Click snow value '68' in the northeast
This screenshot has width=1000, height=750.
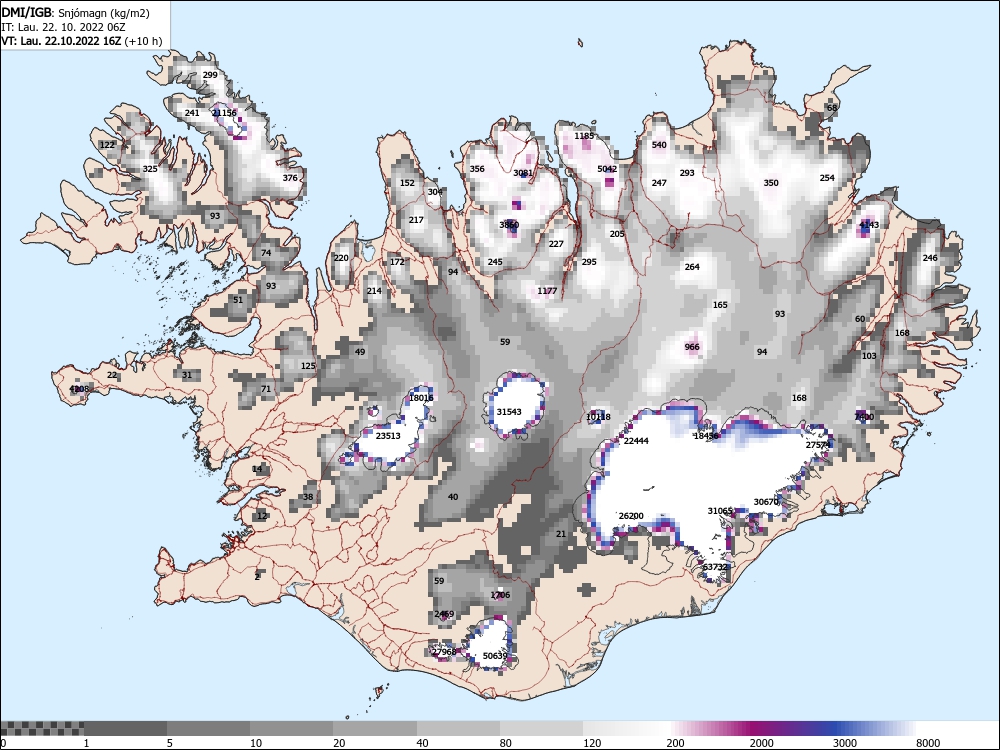click(832, 108)
